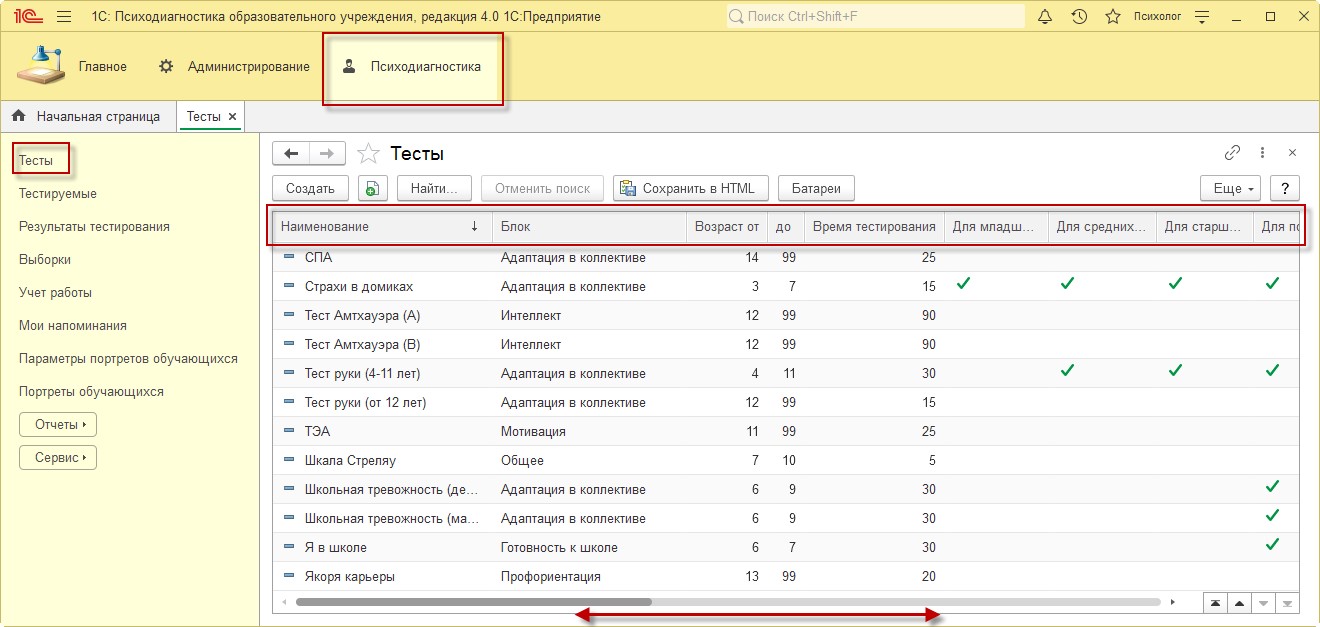Open Мои напоминания in the left panel

coord(73,325)
